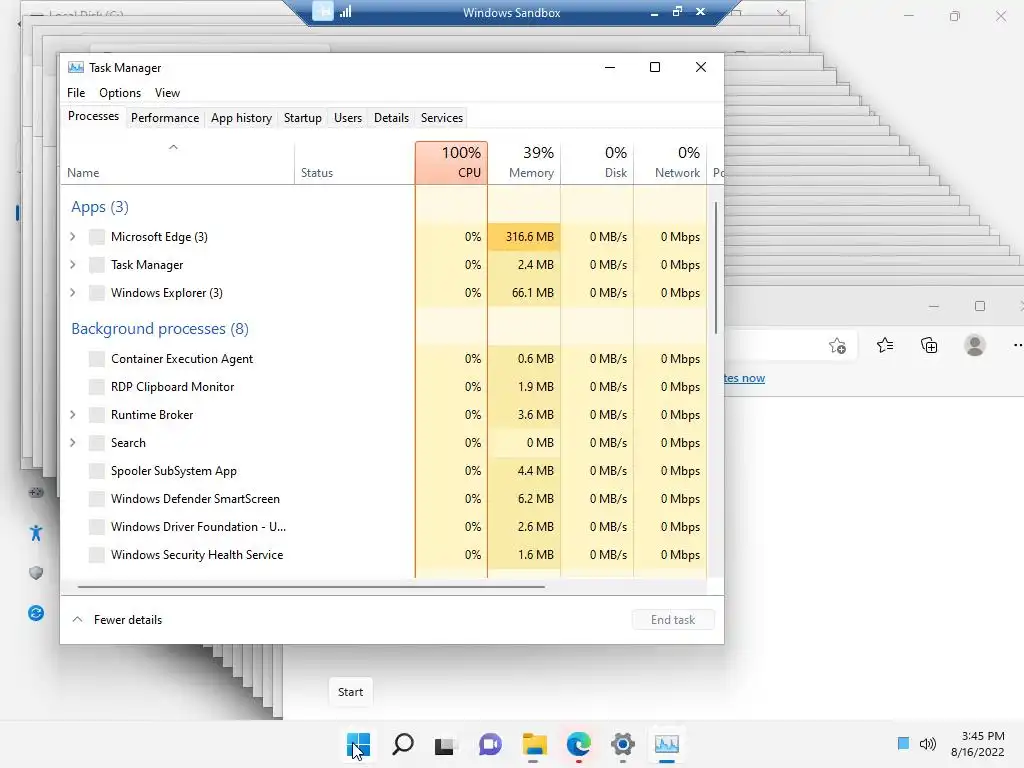Open Task View on the taskbar
1024x768 pixels.
pyautogui.click(x=445, y=745)
